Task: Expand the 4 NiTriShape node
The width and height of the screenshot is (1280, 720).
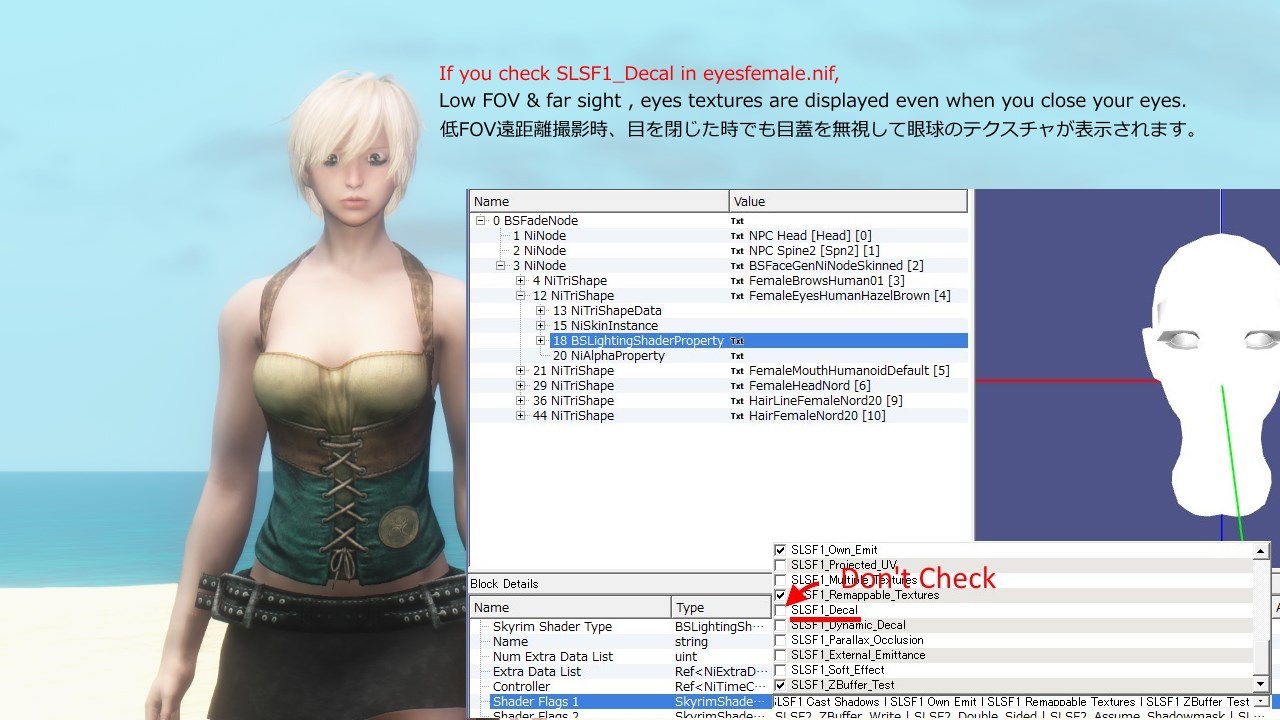Action: (x=521, y=281)
